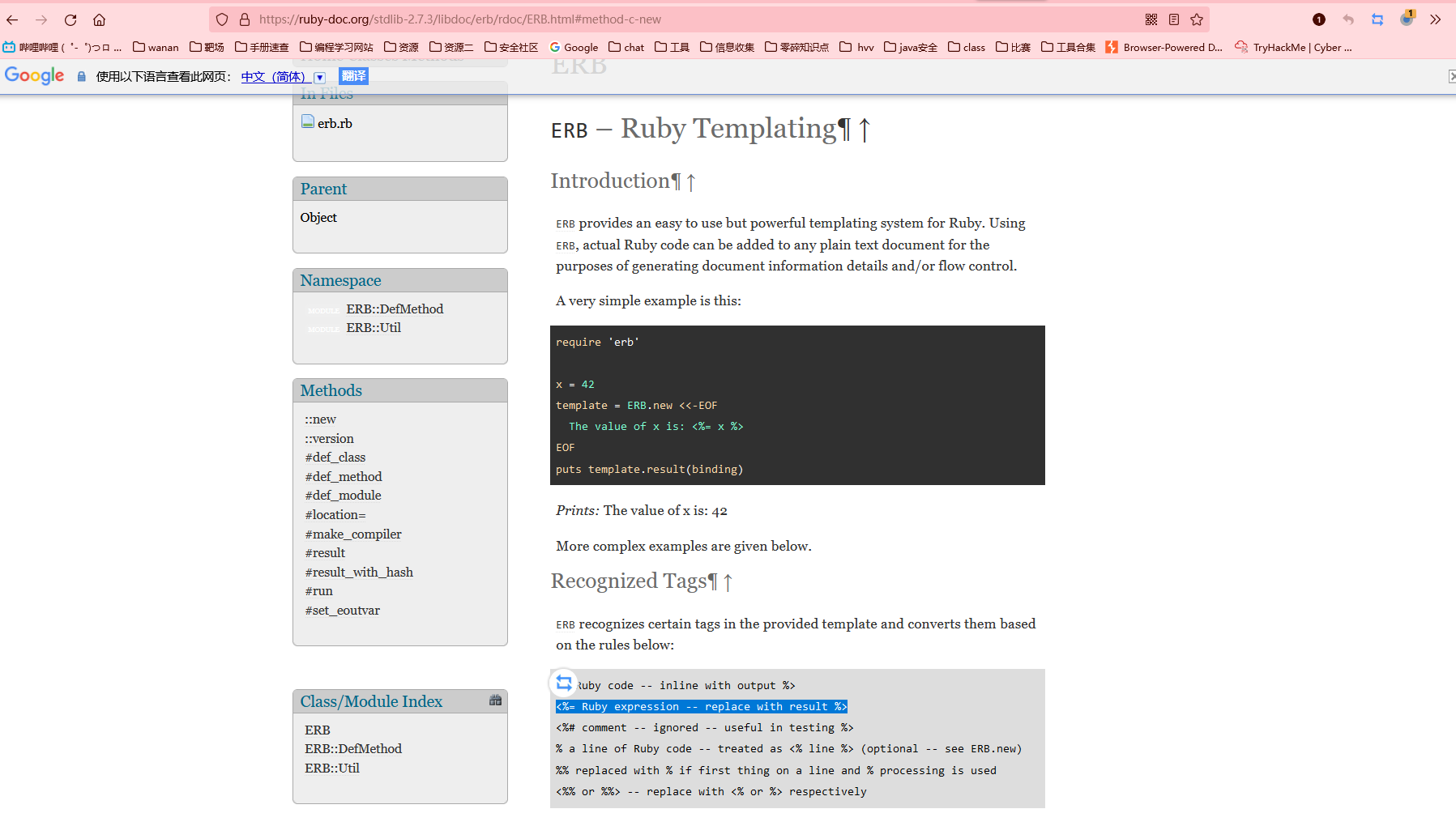This screenshot has height=826, width=1456.
Task: Jump to the #location= method
Action: coord(335,514)
